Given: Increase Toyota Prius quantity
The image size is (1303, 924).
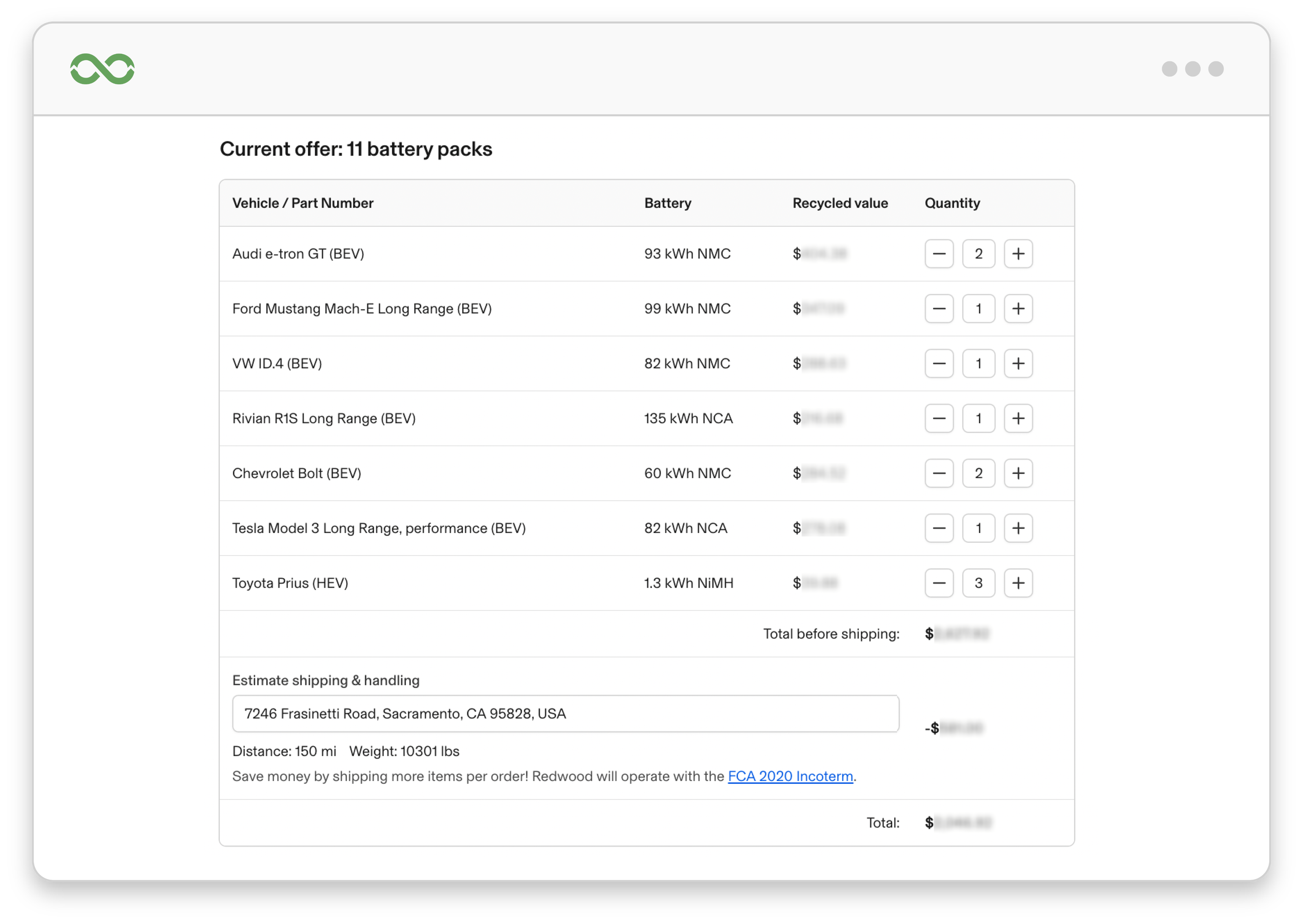Looking at the screenshot, I should (x=1018, y=583).
